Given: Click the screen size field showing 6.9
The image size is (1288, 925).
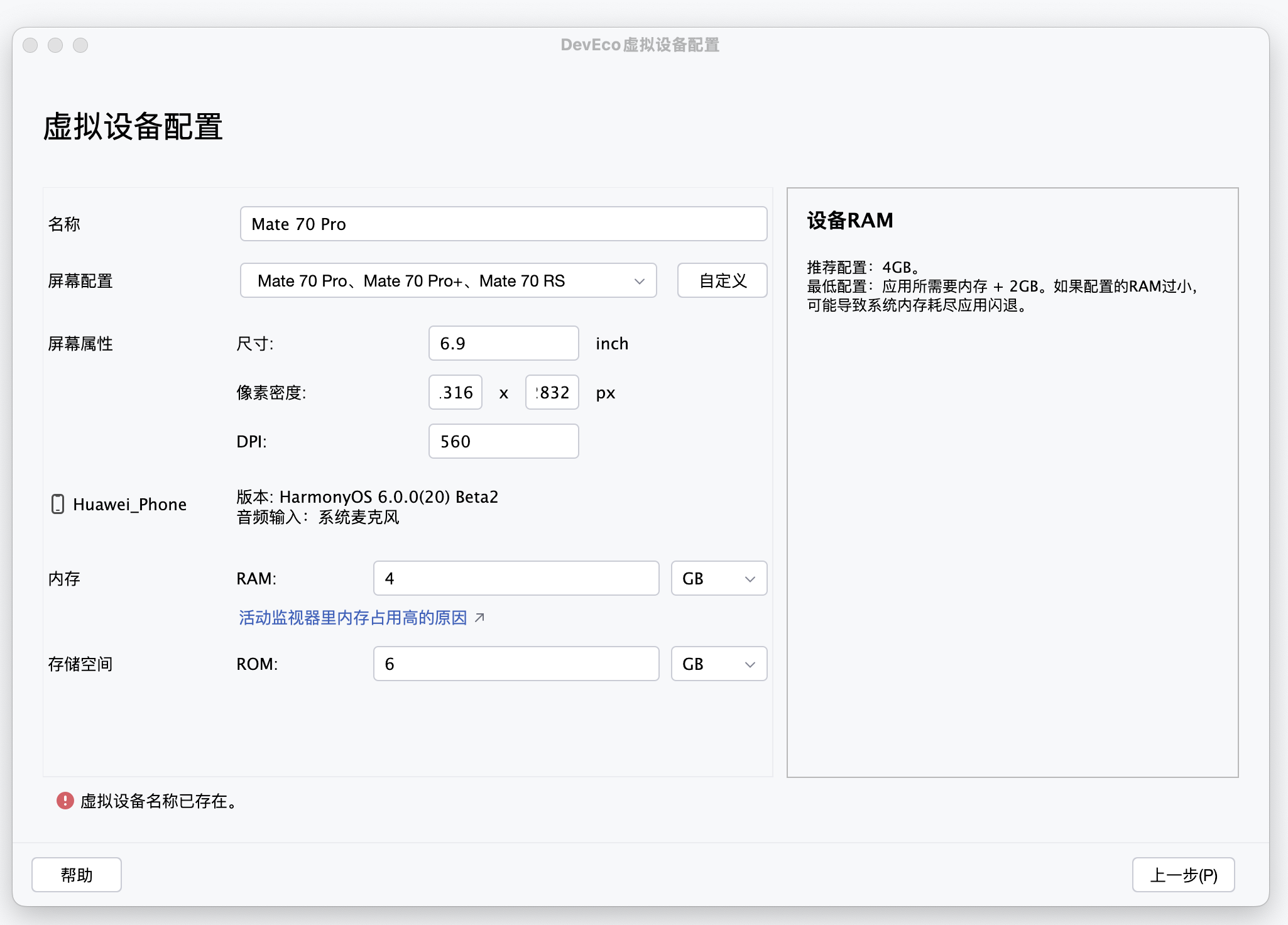Looking at the screenshot, I should pyautogui.click(x=504, y=343).
